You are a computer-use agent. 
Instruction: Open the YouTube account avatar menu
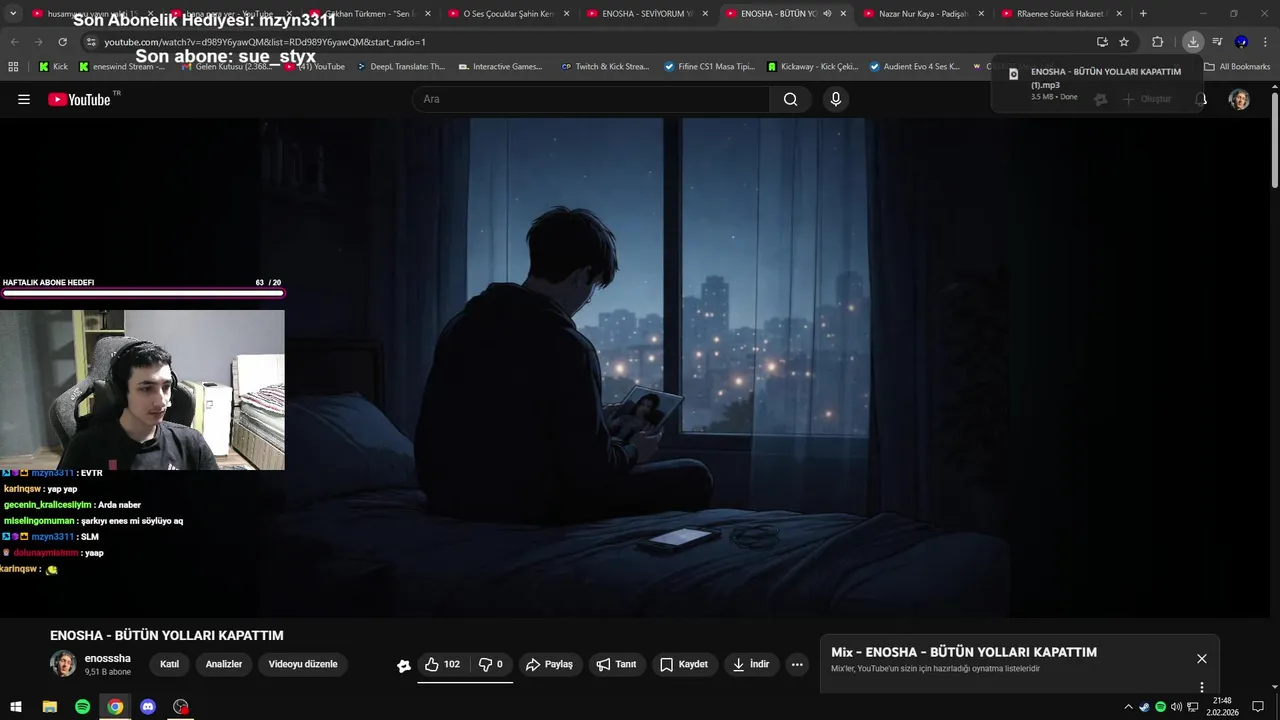1239,99
